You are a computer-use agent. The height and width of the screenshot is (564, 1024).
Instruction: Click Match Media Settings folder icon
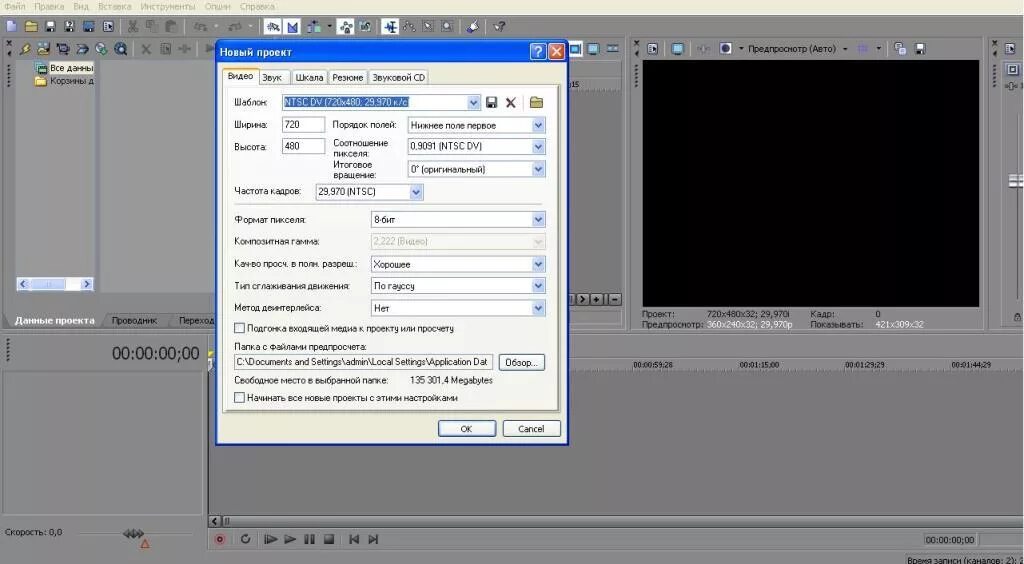(x=536, y=102)
